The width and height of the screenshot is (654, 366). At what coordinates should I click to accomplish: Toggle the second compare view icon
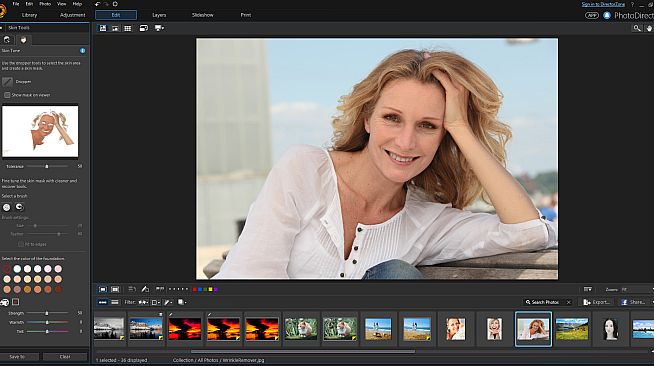[x=115, y=289]
